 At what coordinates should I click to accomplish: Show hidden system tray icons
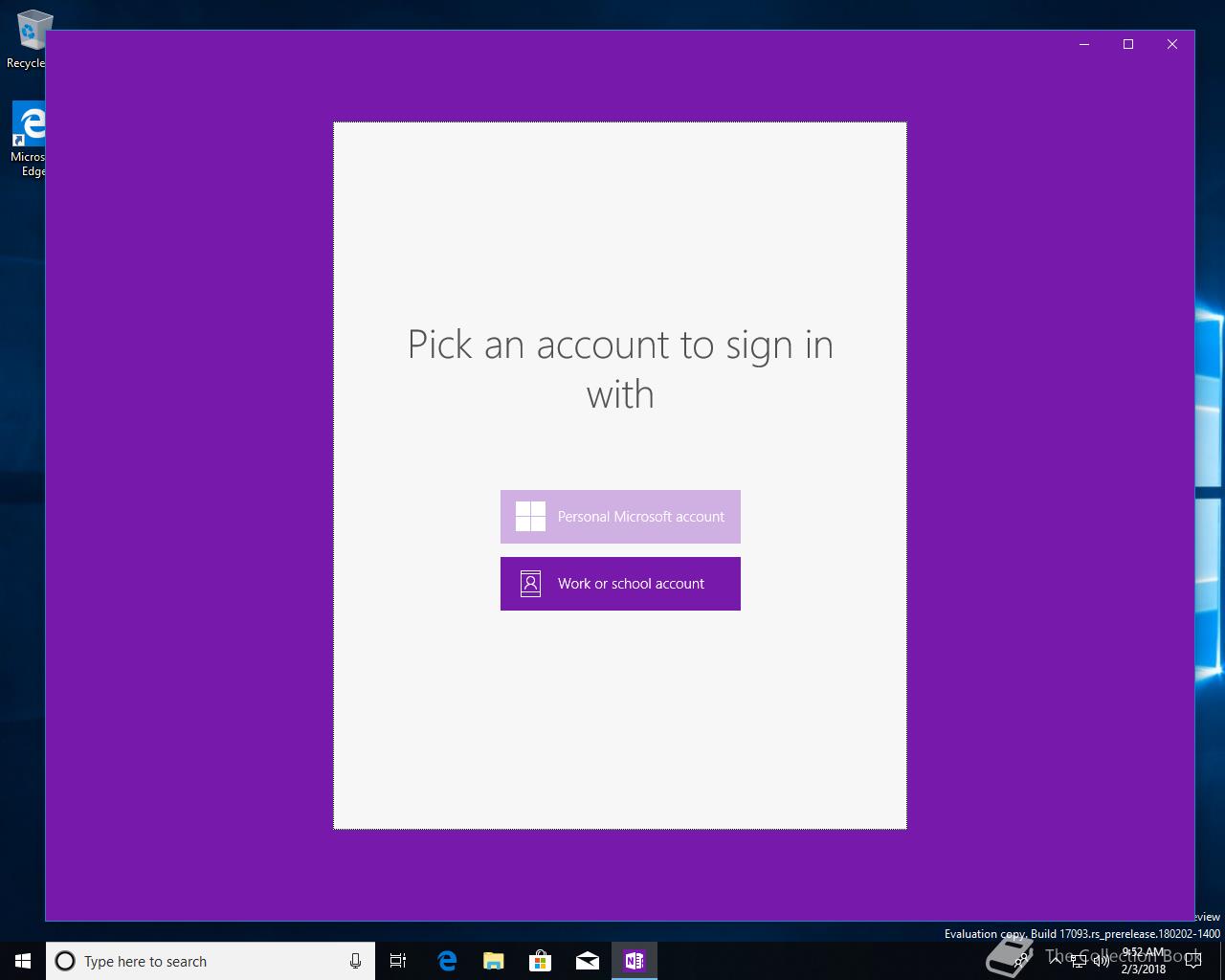pyautogui.click(x=1056, y=961)
